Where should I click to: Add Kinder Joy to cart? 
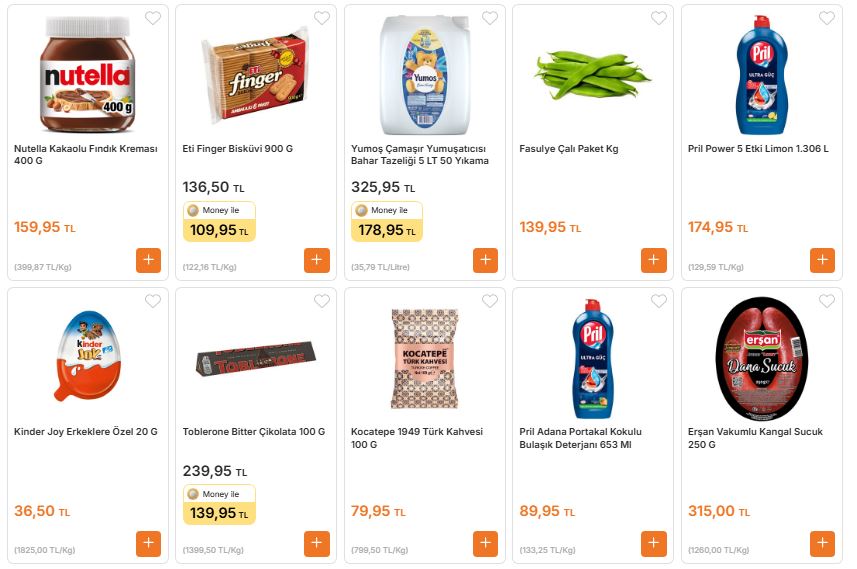tap(148, 543)
